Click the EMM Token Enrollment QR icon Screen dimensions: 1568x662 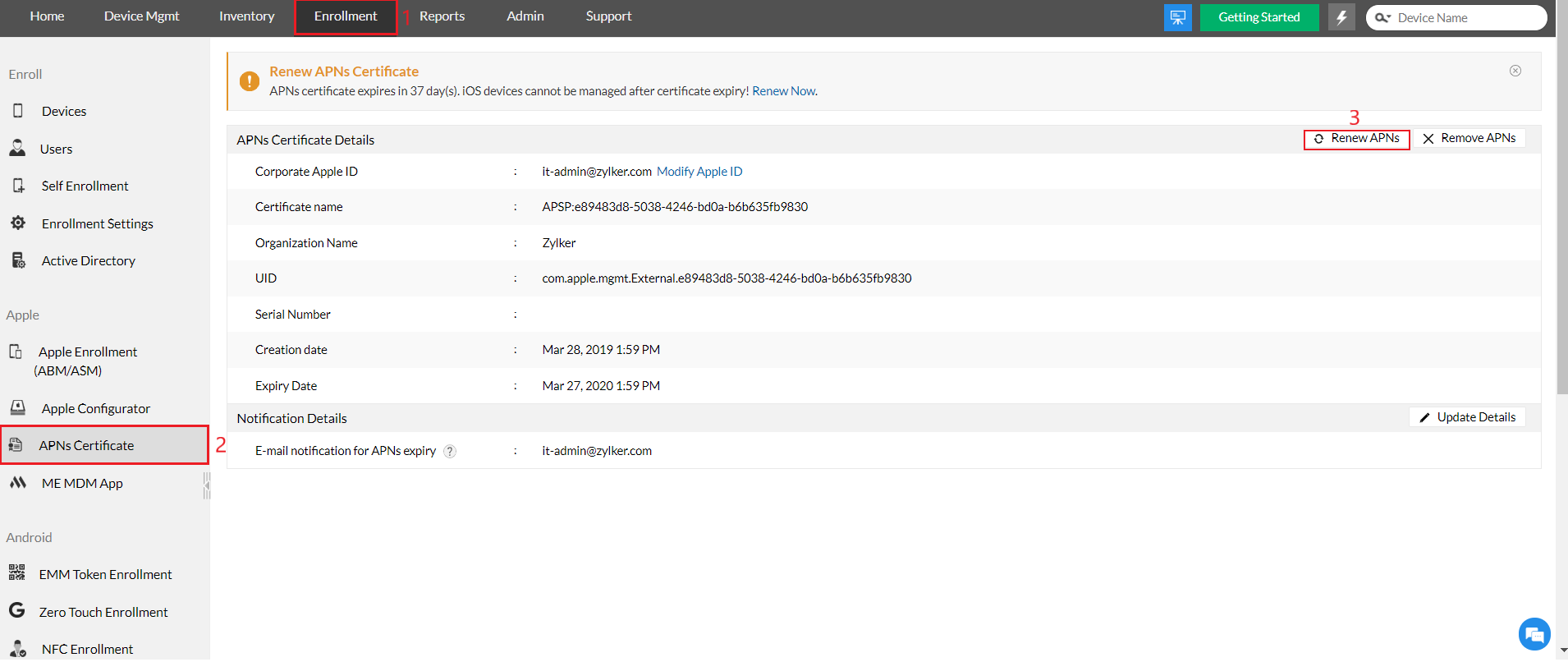pos(16,573)
